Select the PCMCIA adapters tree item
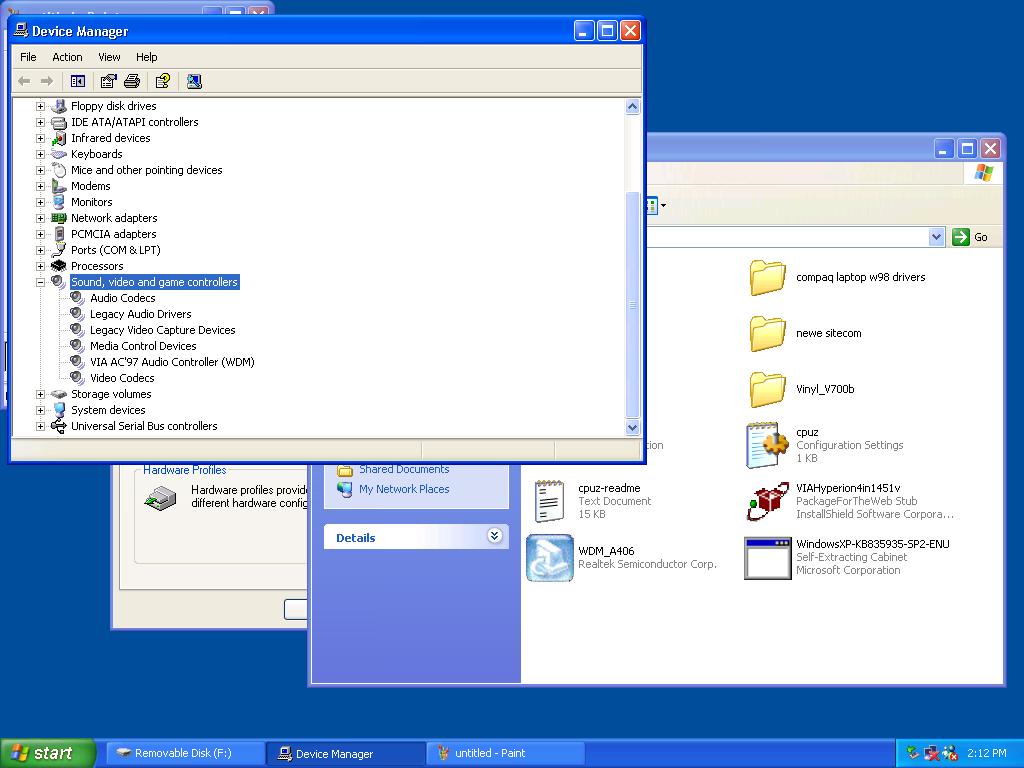Screen dimensions: 1024x768 pyautogui.click(x=114, y=234)
